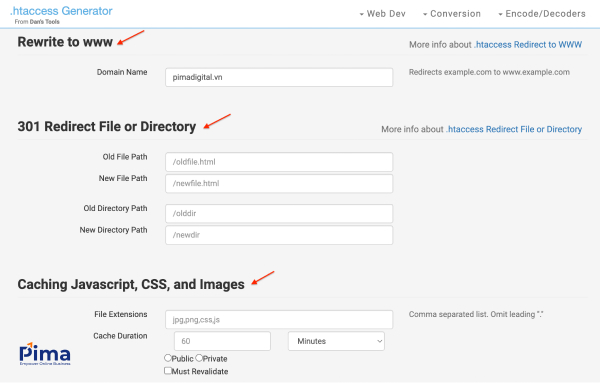Screen dimensions: 600x383
Task: Enable the Must Revalidate checkbox
Action: click(168, 371)
